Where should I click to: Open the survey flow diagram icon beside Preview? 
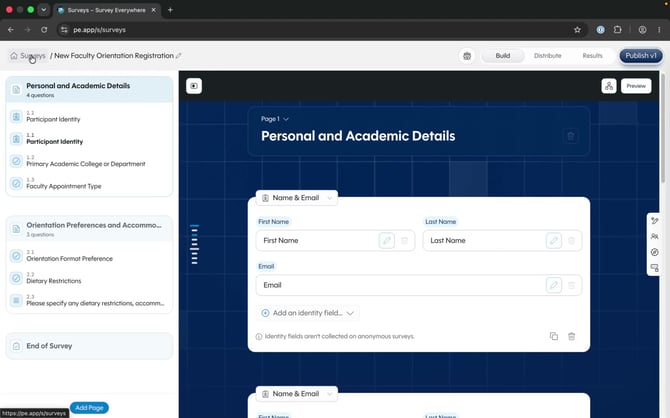coord(609,86)
